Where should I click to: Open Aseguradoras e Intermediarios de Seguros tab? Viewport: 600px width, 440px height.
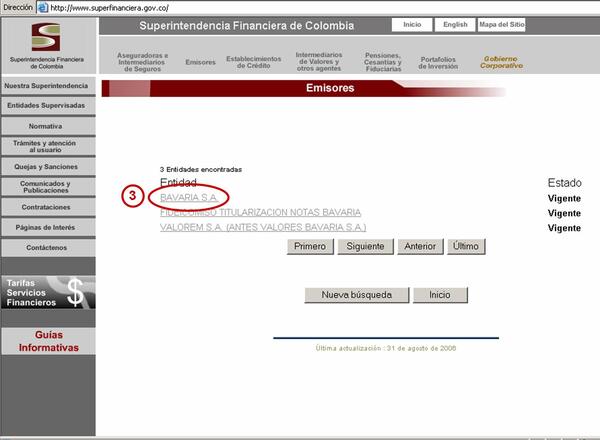pos(142,62)
